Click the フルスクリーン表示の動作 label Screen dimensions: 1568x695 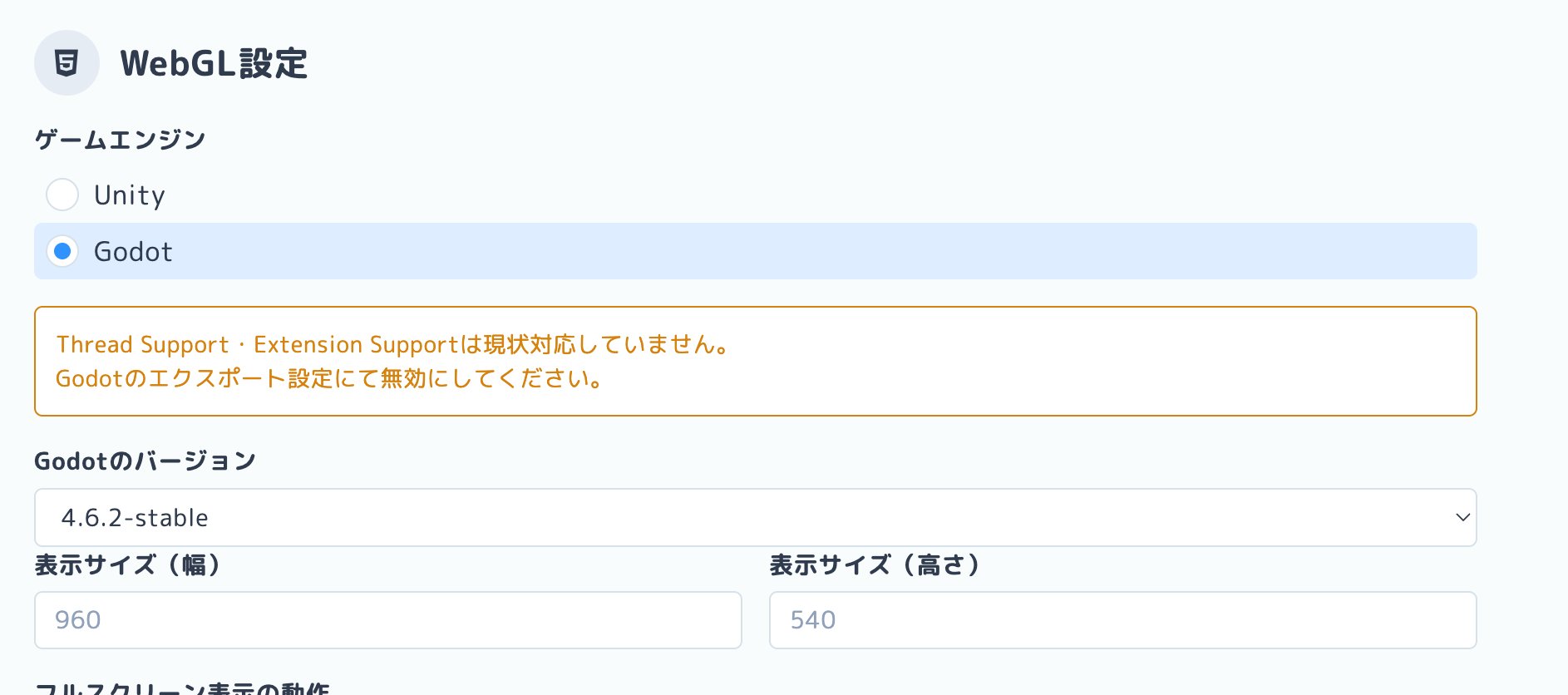pyautogui.click(x=182, y=688)
